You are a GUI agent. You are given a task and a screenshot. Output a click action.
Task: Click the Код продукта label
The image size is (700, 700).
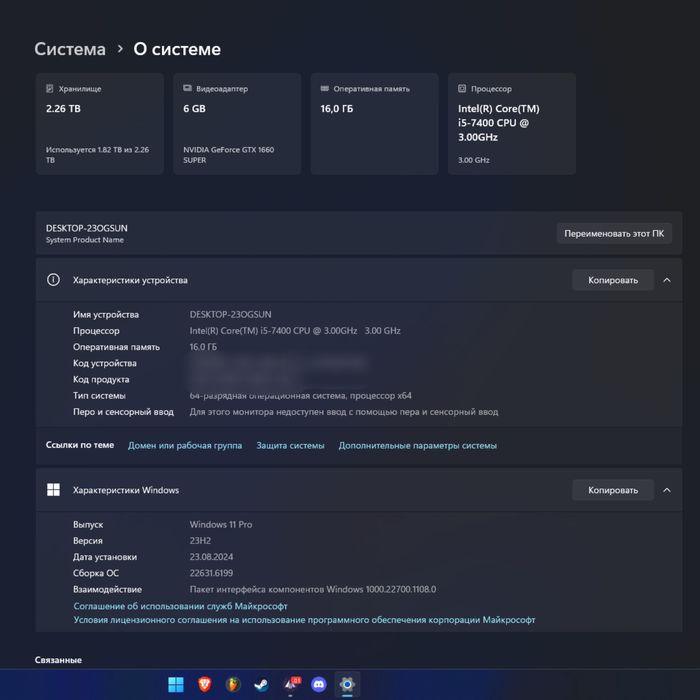pos(101,379)
